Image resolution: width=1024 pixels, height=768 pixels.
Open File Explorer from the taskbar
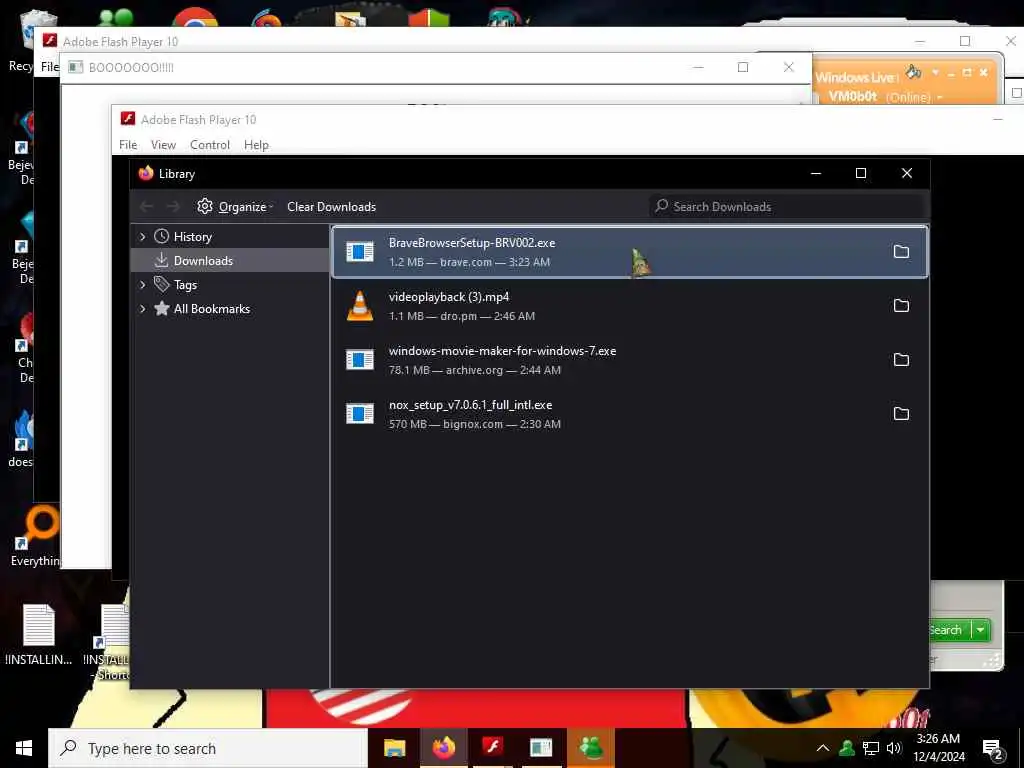click(x=394, y=748)
